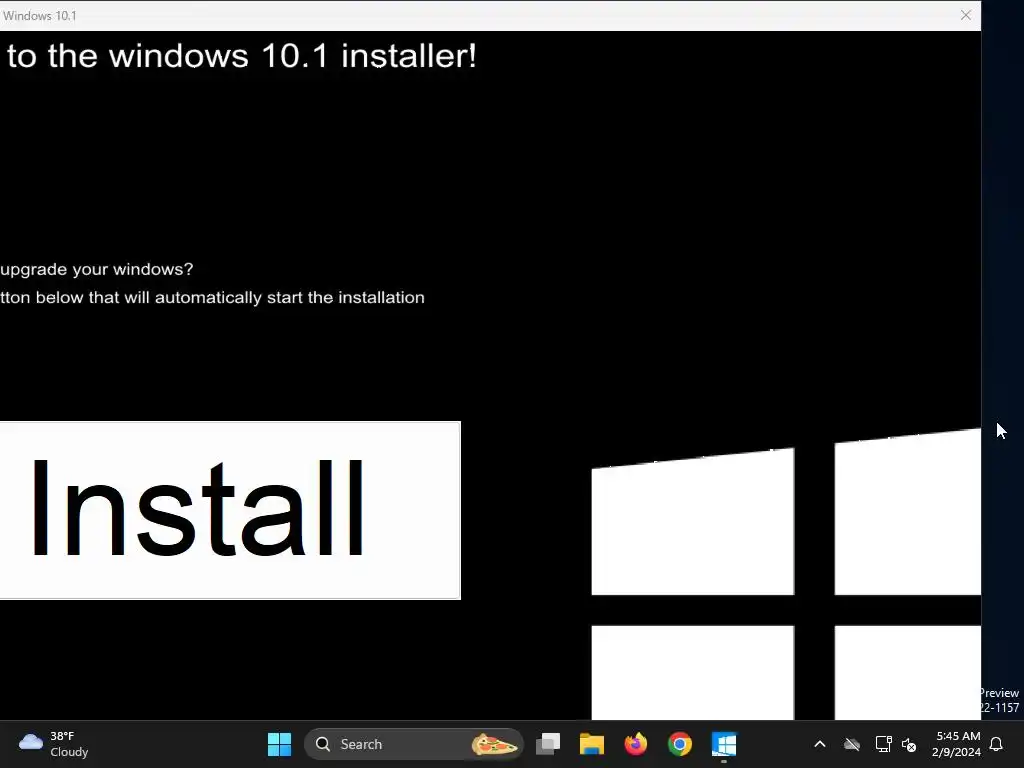1024x768 pixels.
Task: Launch Google Chrome from the taskbar
Action: coord(680,744)
